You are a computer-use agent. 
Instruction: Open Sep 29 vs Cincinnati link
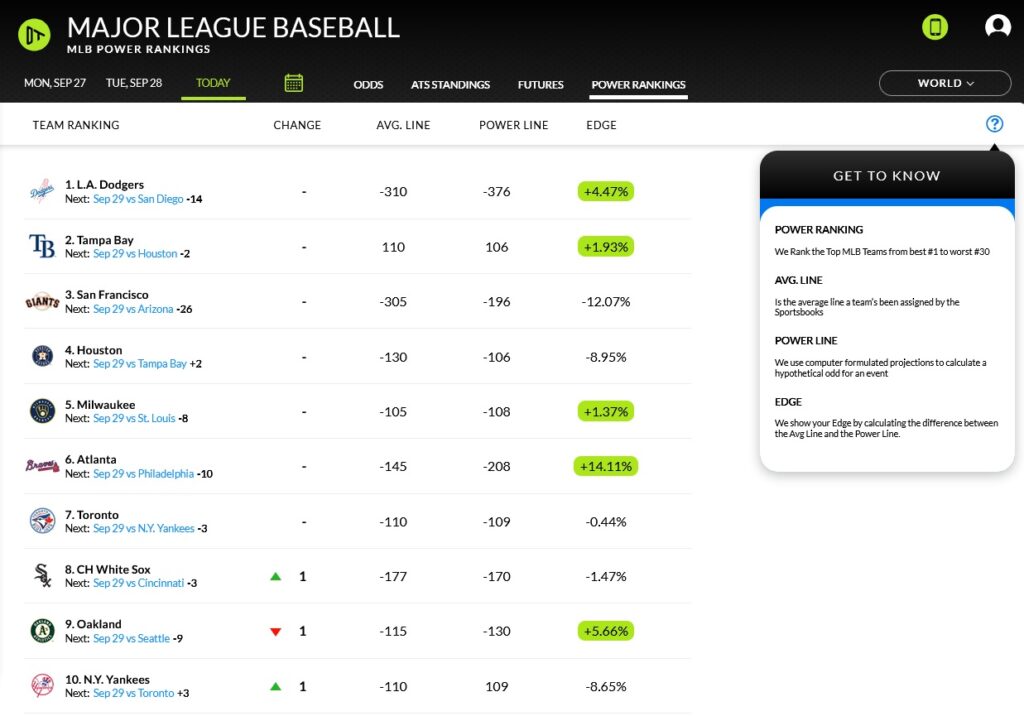click(138, 583)
